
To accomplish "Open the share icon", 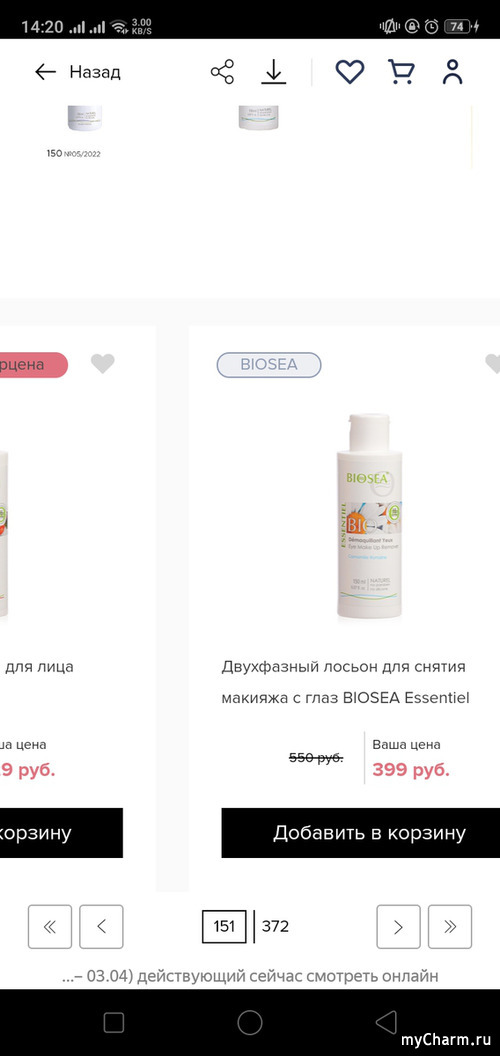I will [222, 72].
